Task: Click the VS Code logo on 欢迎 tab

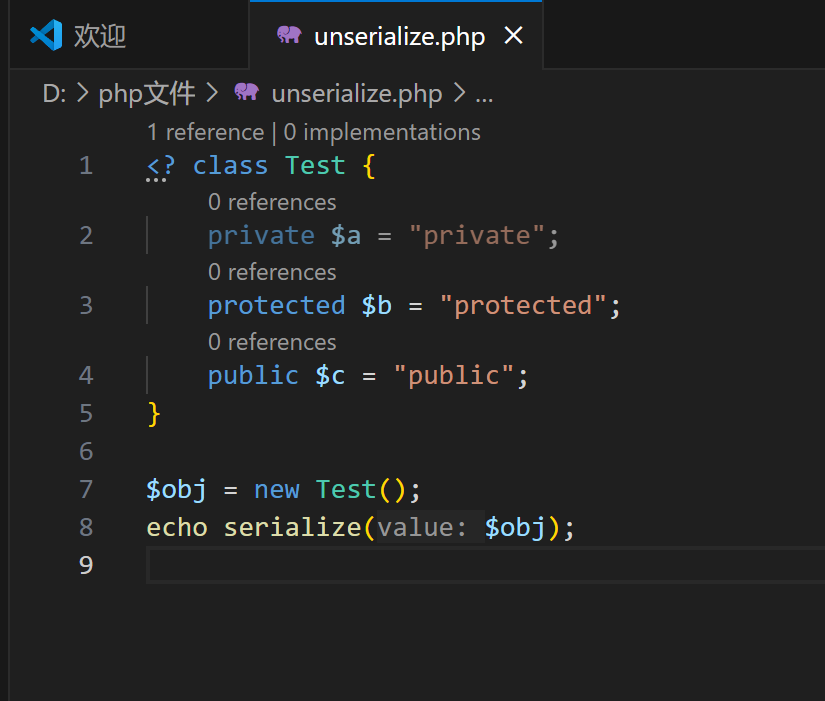Action: [46, 35]
